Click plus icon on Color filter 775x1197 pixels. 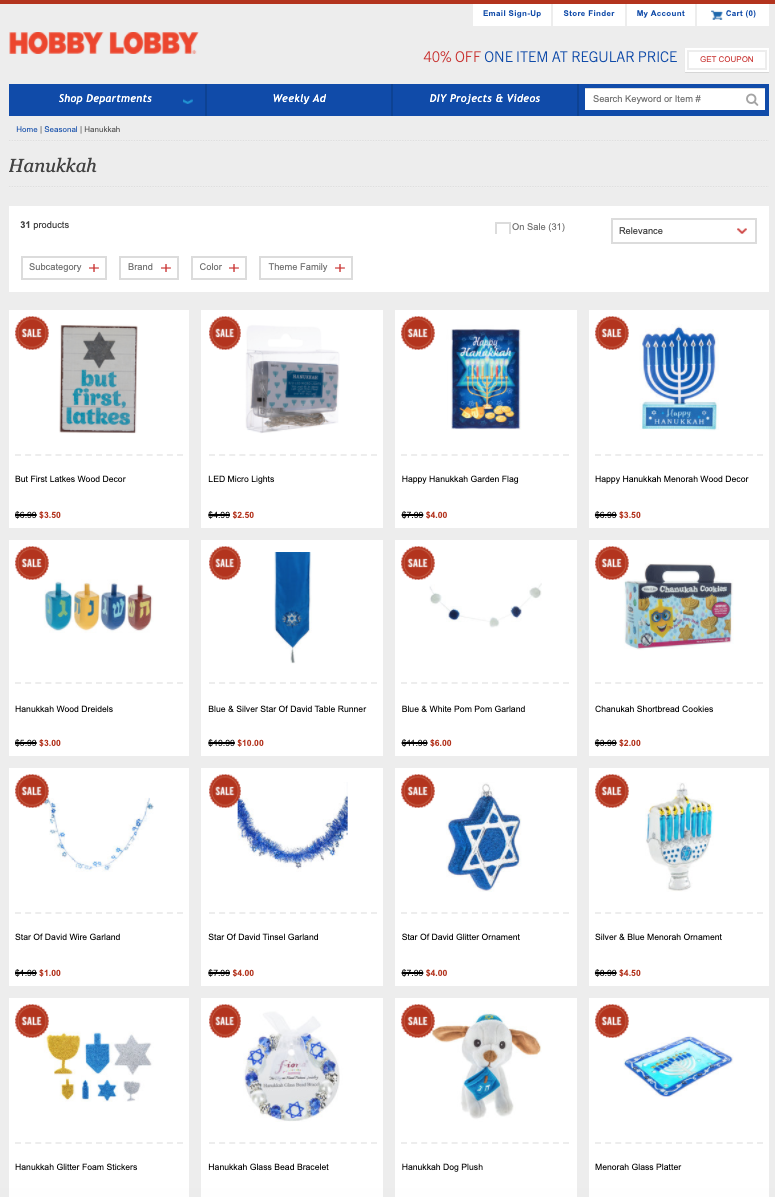234,268
